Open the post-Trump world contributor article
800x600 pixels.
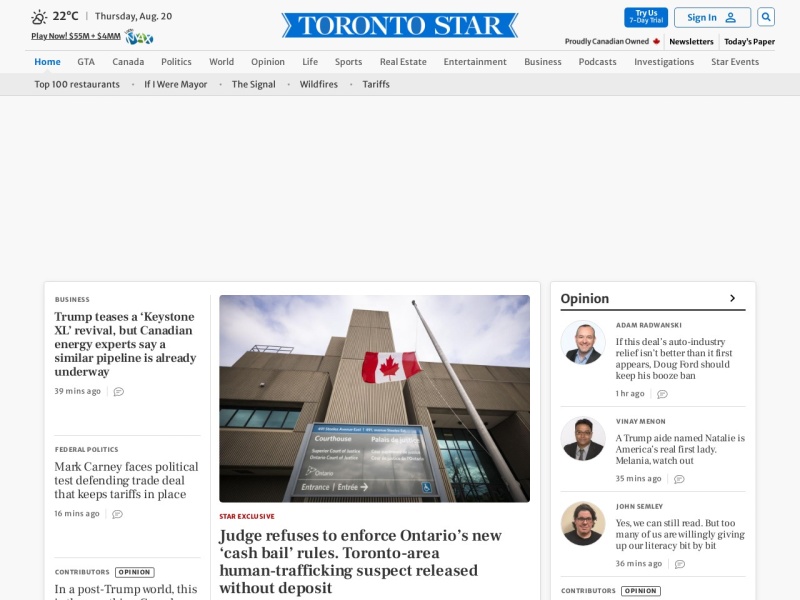[x=126, y=591]
